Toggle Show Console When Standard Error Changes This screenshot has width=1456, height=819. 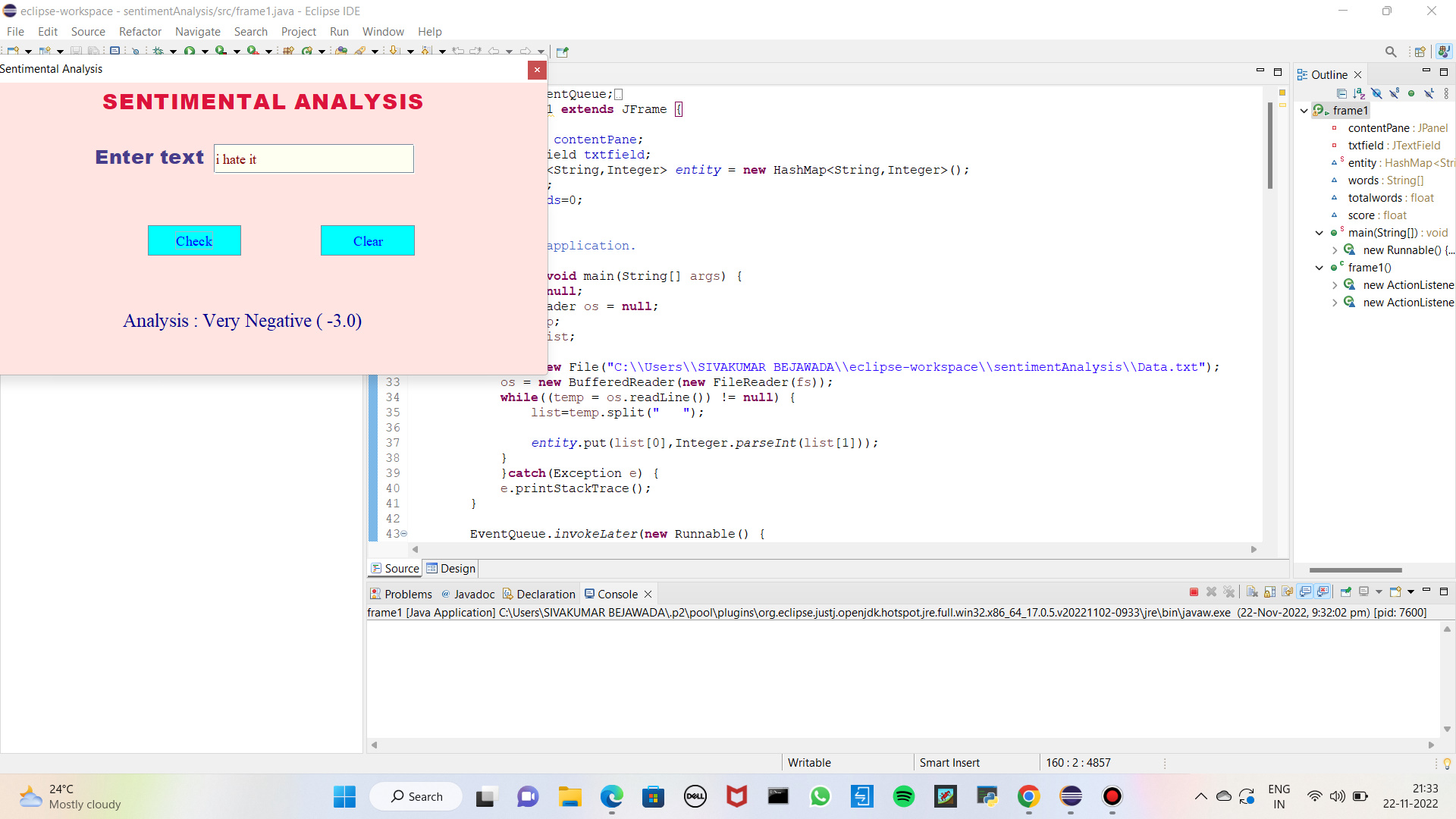(1324, 592)
